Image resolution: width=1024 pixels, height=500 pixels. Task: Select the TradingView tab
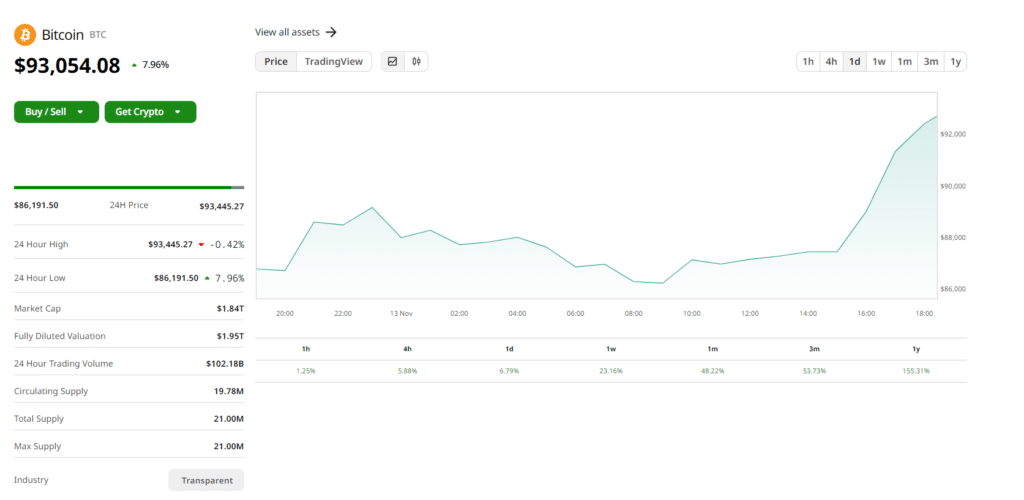[x=334, y=61]
